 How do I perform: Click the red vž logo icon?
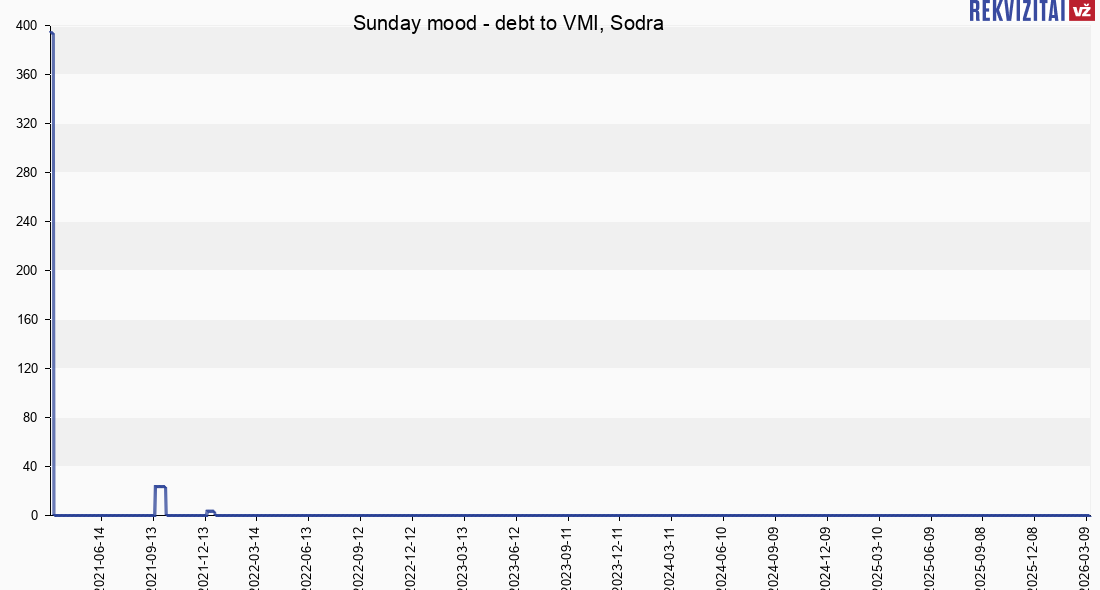(x=1081, y=10)
